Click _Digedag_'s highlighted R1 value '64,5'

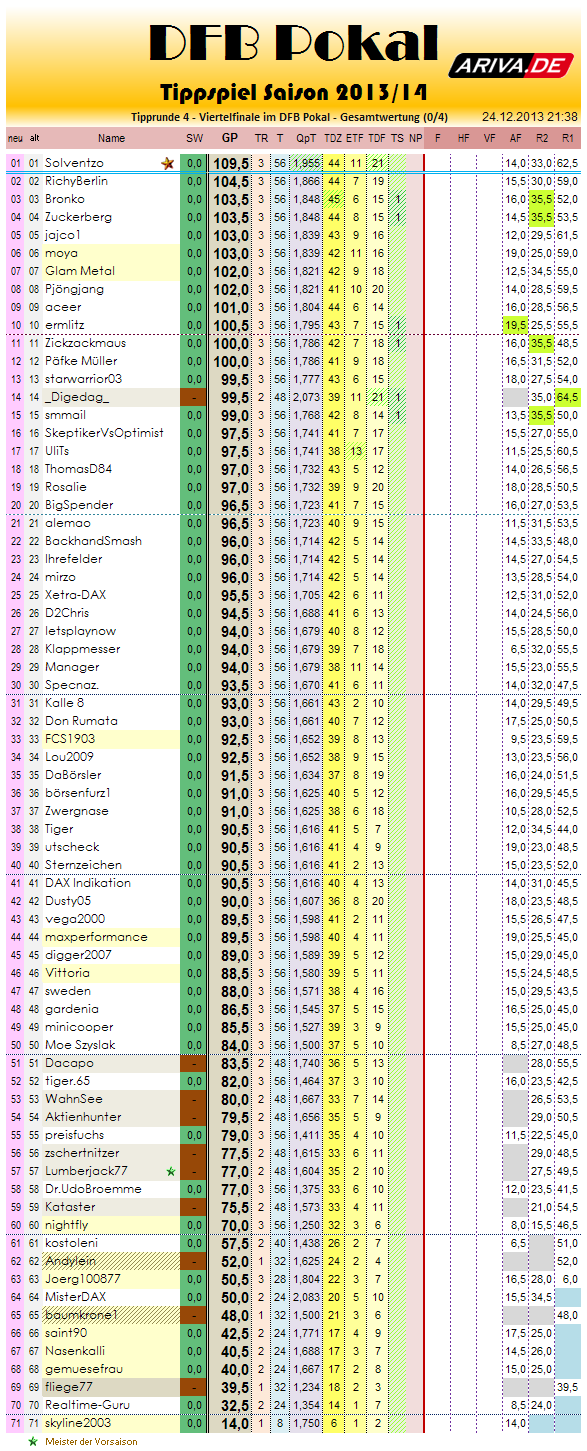click(x=567, y=397)
